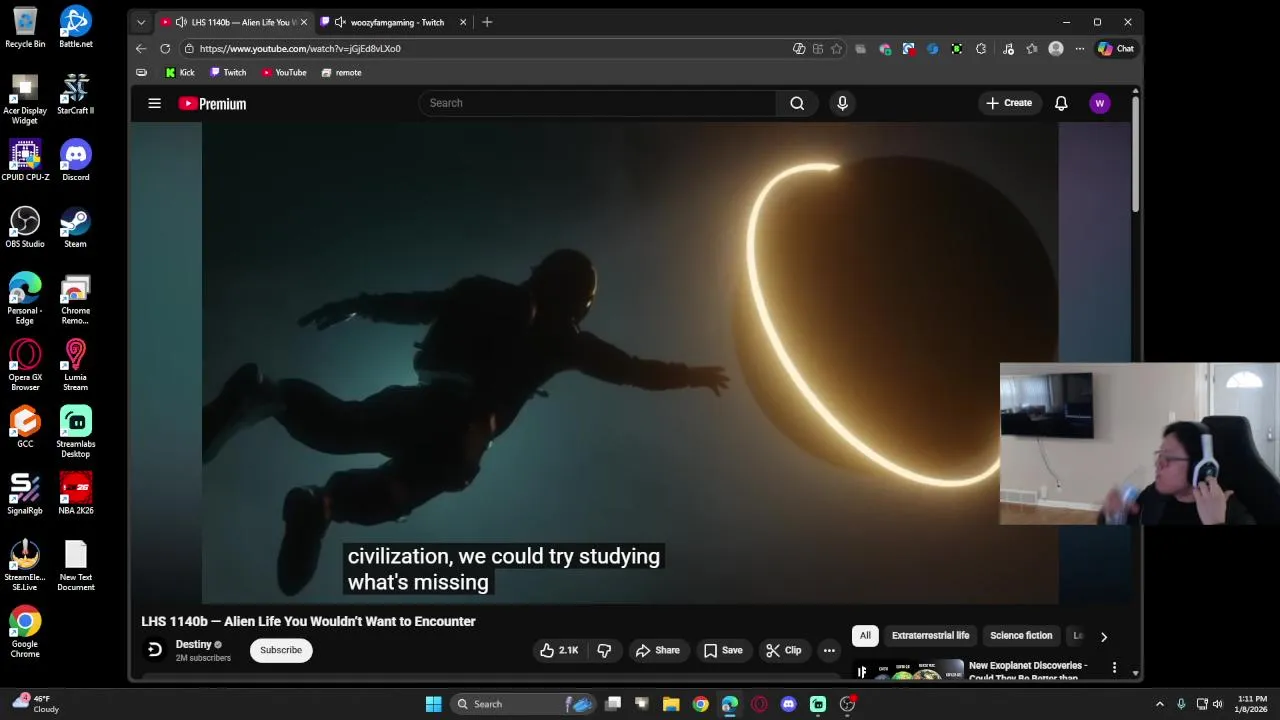
Task: Click the Clip button
Action: [784, 650]
